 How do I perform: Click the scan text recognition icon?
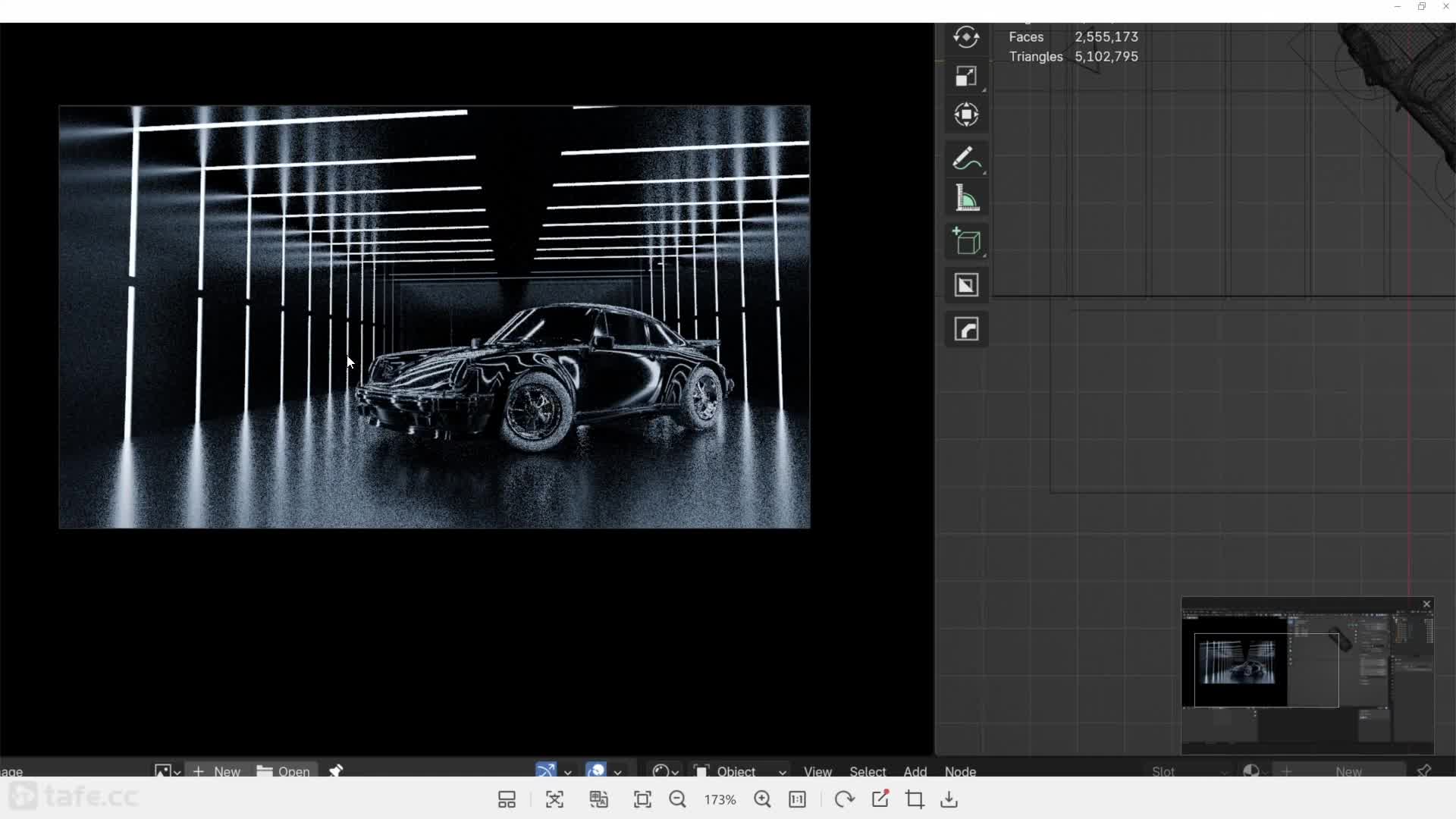tap(554, 799)
